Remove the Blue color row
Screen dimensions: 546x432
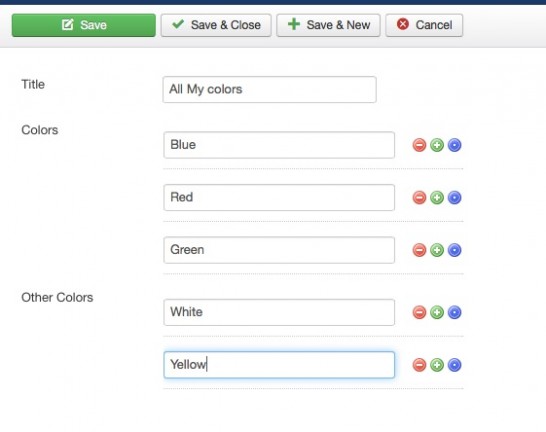(x=419, y=145)
